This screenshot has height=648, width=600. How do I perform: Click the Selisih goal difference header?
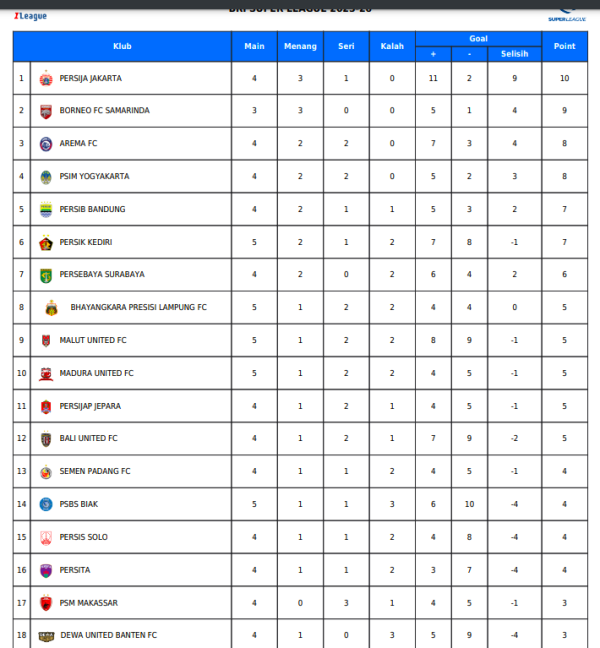coord(514,54)
